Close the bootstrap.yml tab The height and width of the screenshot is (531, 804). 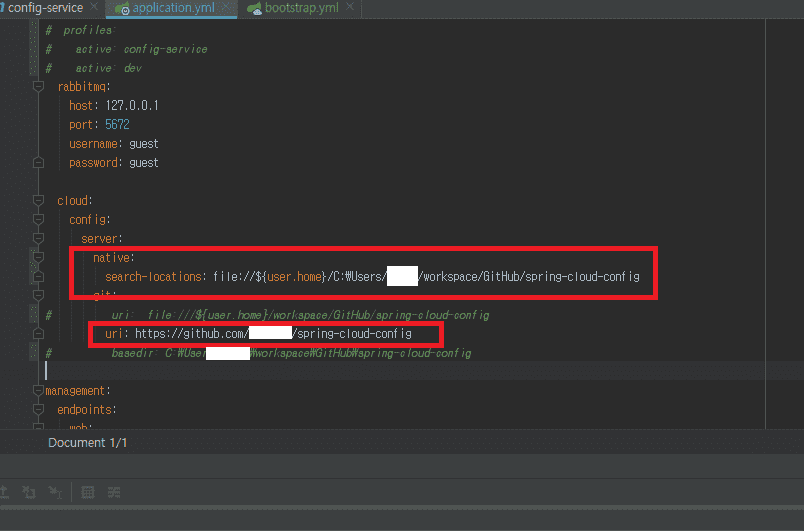pyautogui.click(x=350, y=7)
